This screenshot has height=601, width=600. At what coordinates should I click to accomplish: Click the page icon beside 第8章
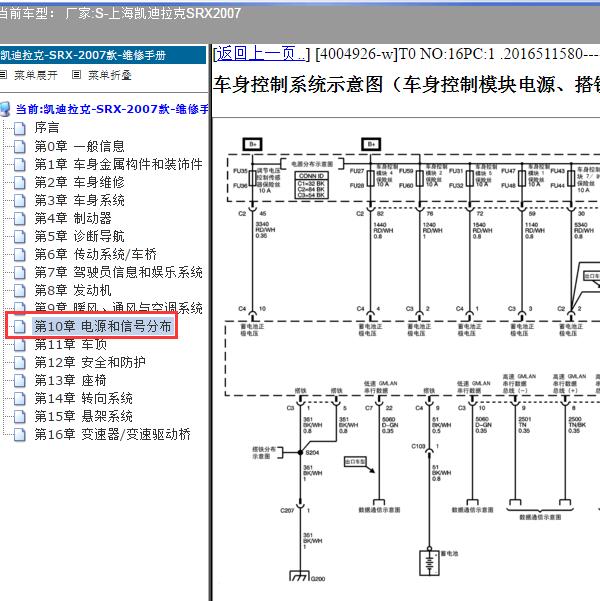[x=20, y=291]
